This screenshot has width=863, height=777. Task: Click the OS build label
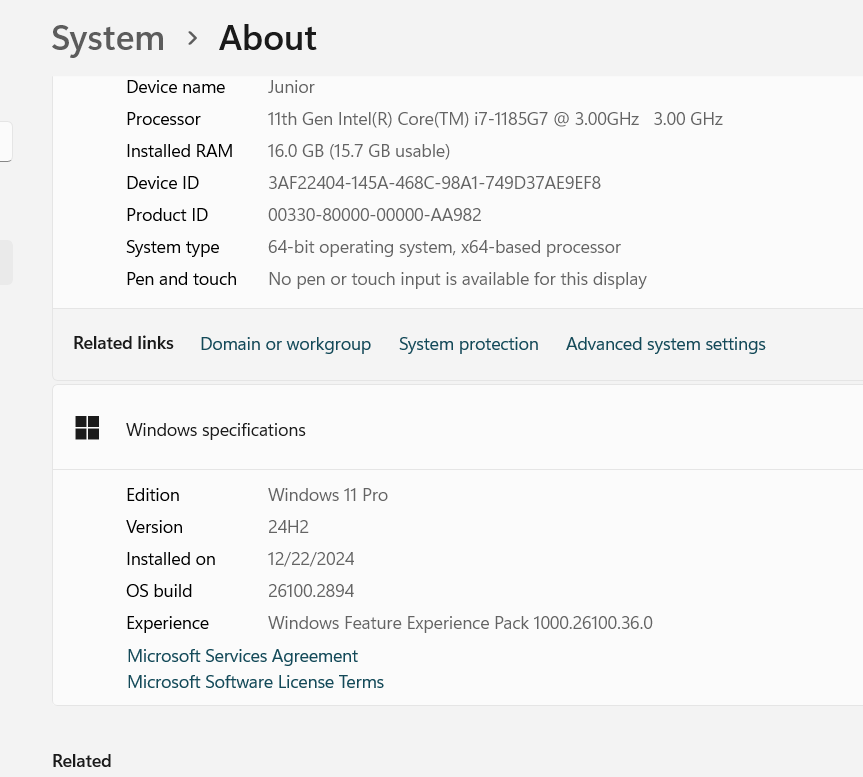[x=160, y=590]
